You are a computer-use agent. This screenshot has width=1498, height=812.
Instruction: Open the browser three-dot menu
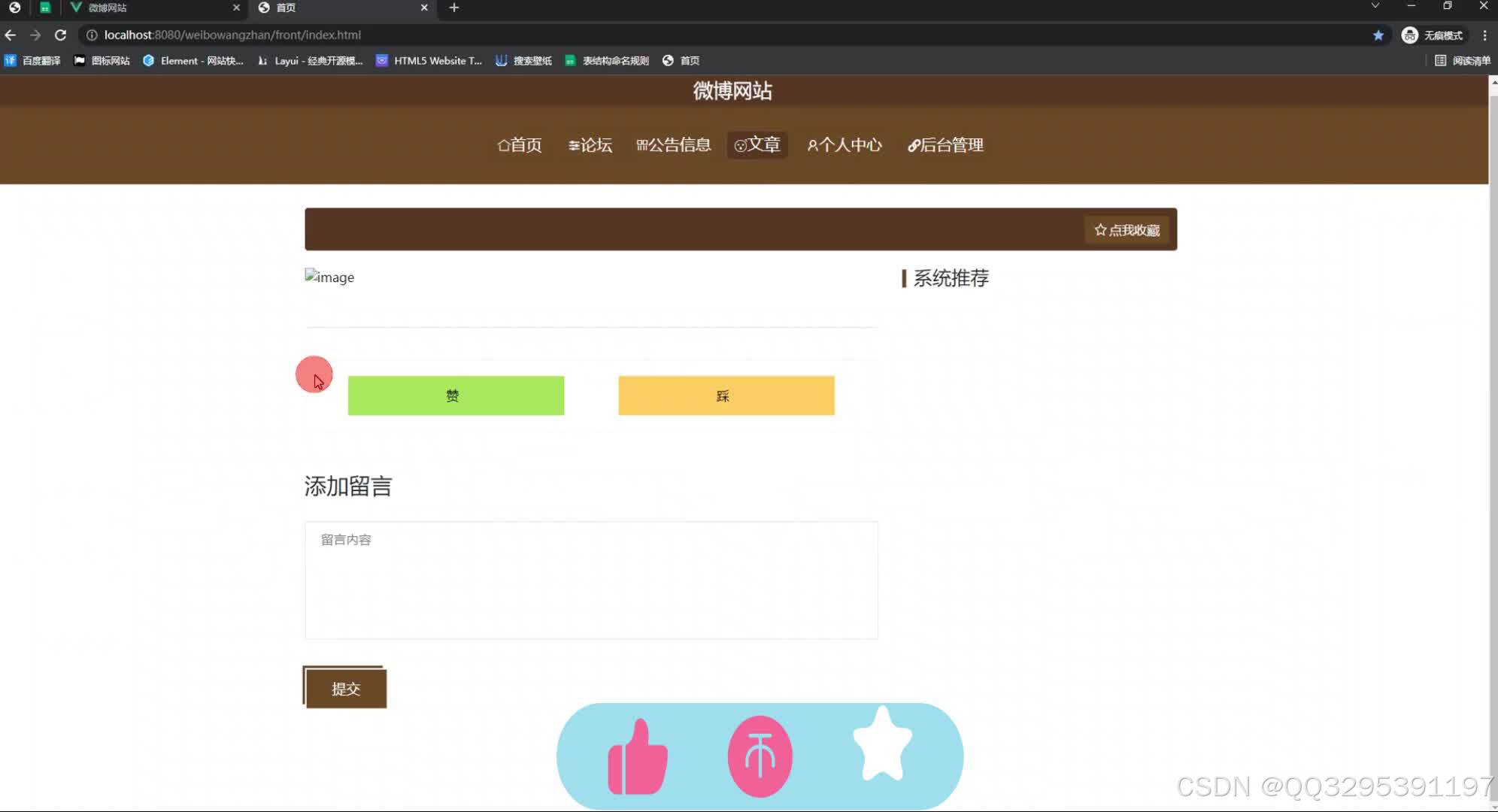coord(1484,35)
